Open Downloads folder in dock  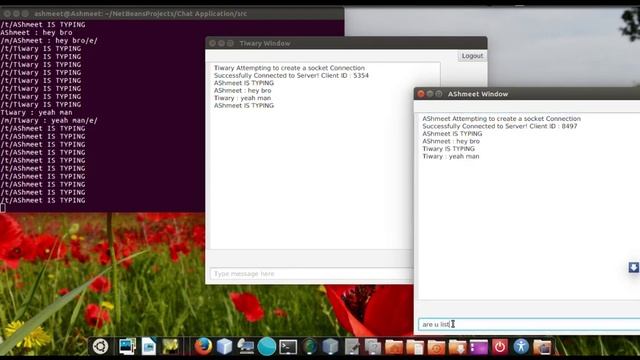click(458, 347)
